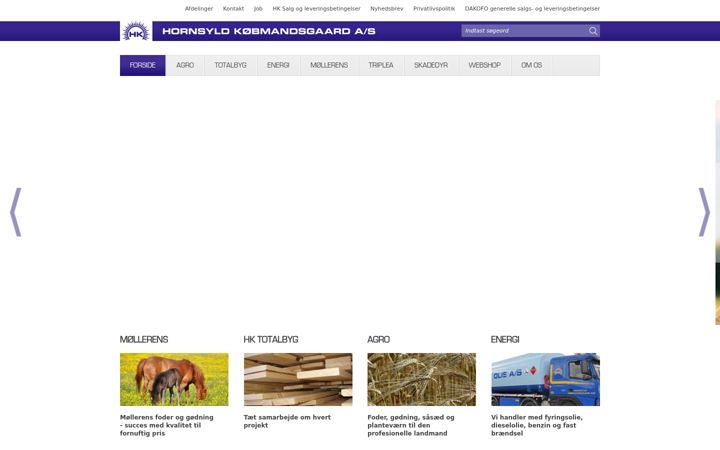The height and width of the screenshot is (450, 720).
Task: Click 'Tæt samarbejde om hvert projekt' text
Action: [x=287, y=421]
